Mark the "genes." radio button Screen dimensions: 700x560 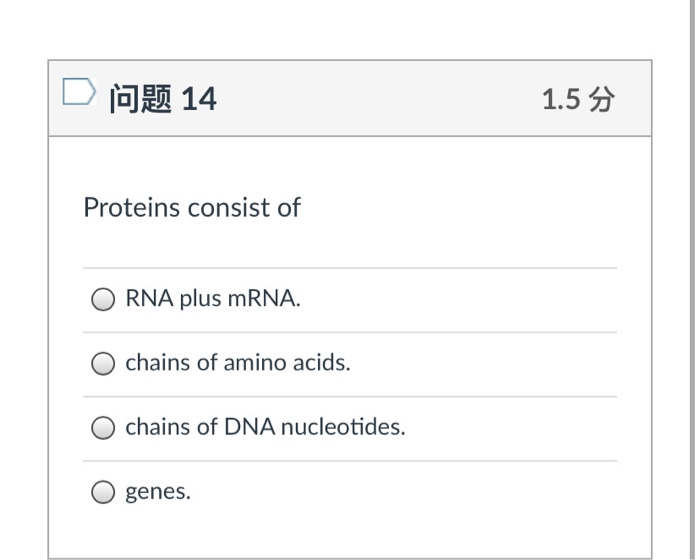[x=103, y=492]
